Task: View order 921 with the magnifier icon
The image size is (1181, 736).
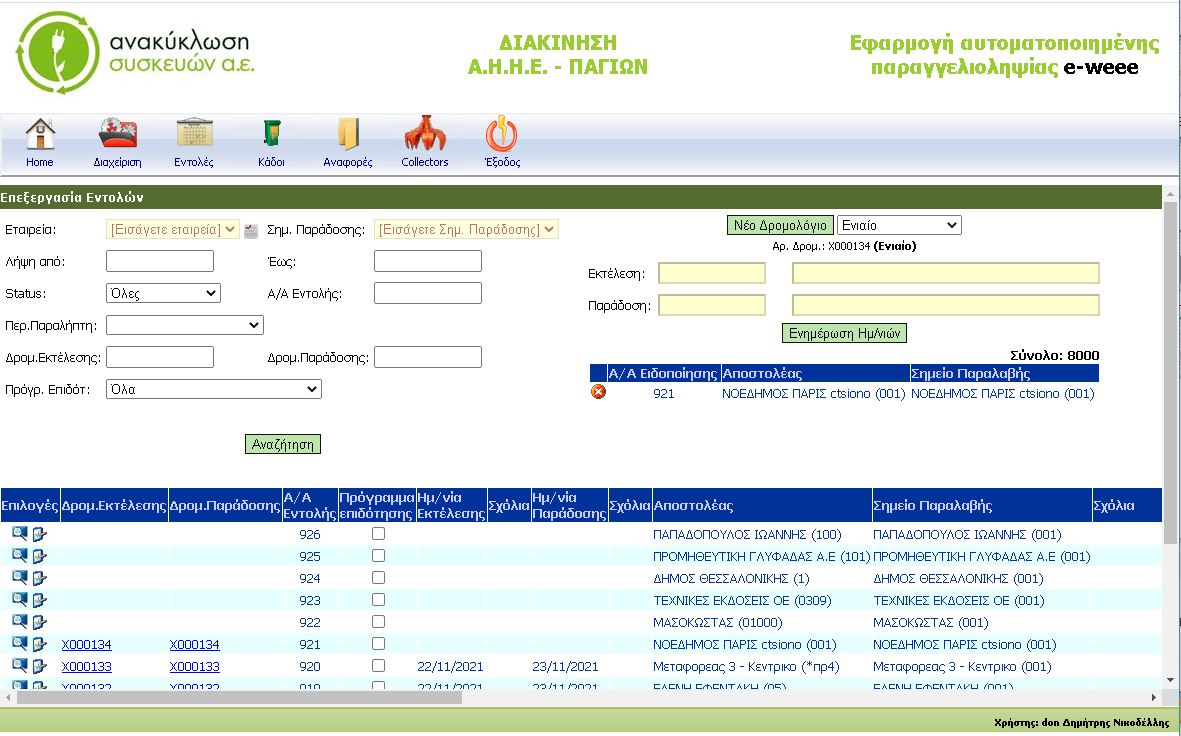Action: 20,643
